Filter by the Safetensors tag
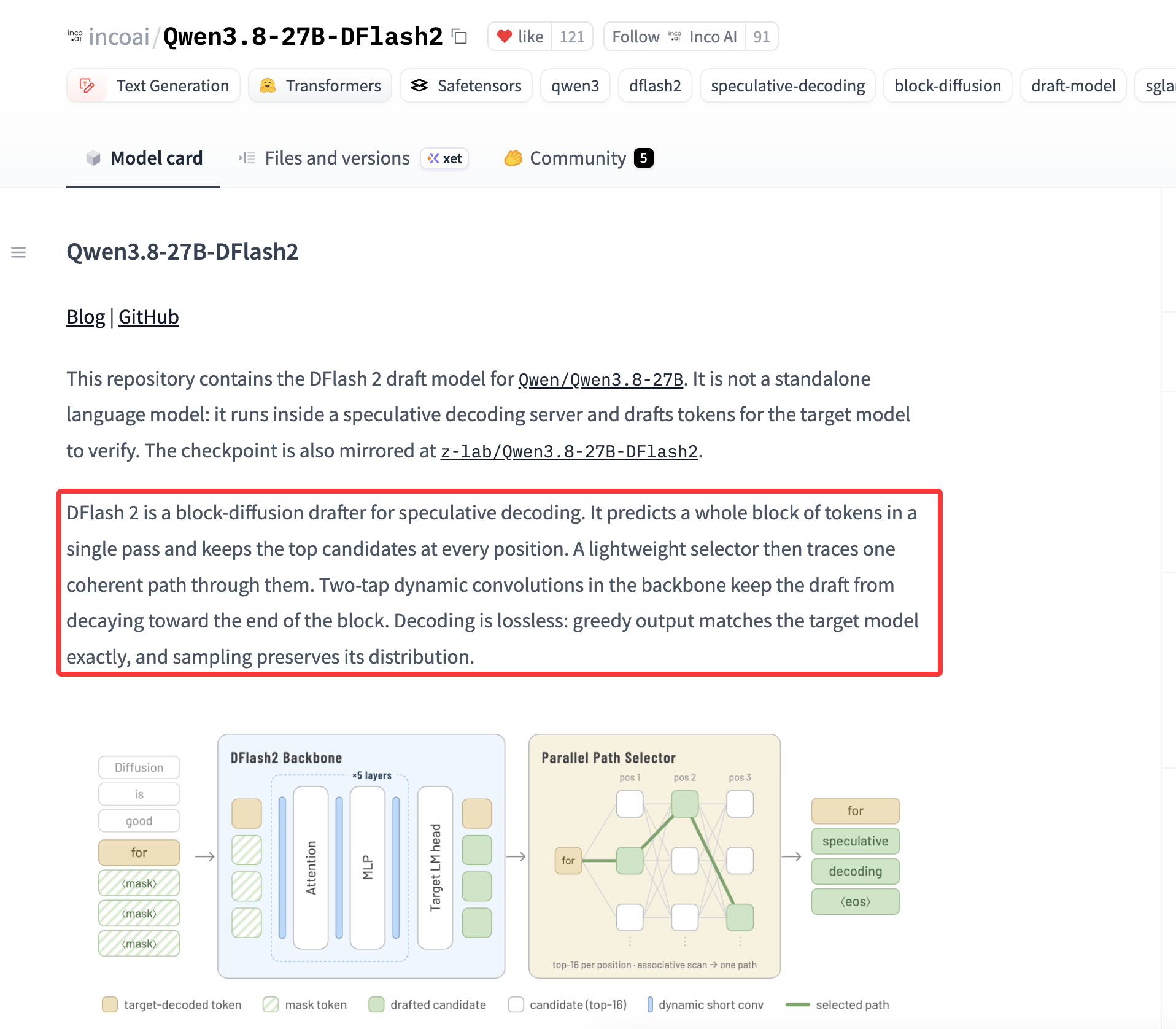This screenshot has height=1029, width=1176. coord(466,86)
